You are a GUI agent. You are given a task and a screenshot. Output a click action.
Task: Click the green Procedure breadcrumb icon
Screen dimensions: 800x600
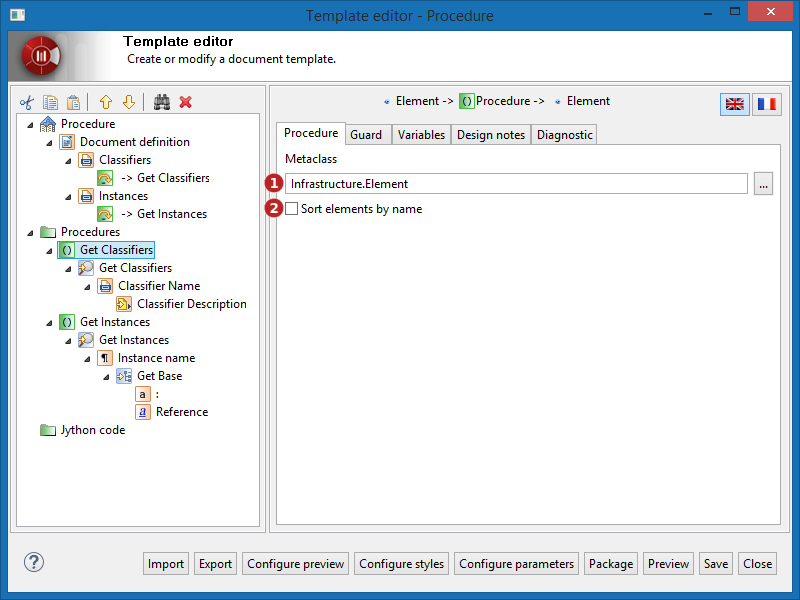(467, 101)
